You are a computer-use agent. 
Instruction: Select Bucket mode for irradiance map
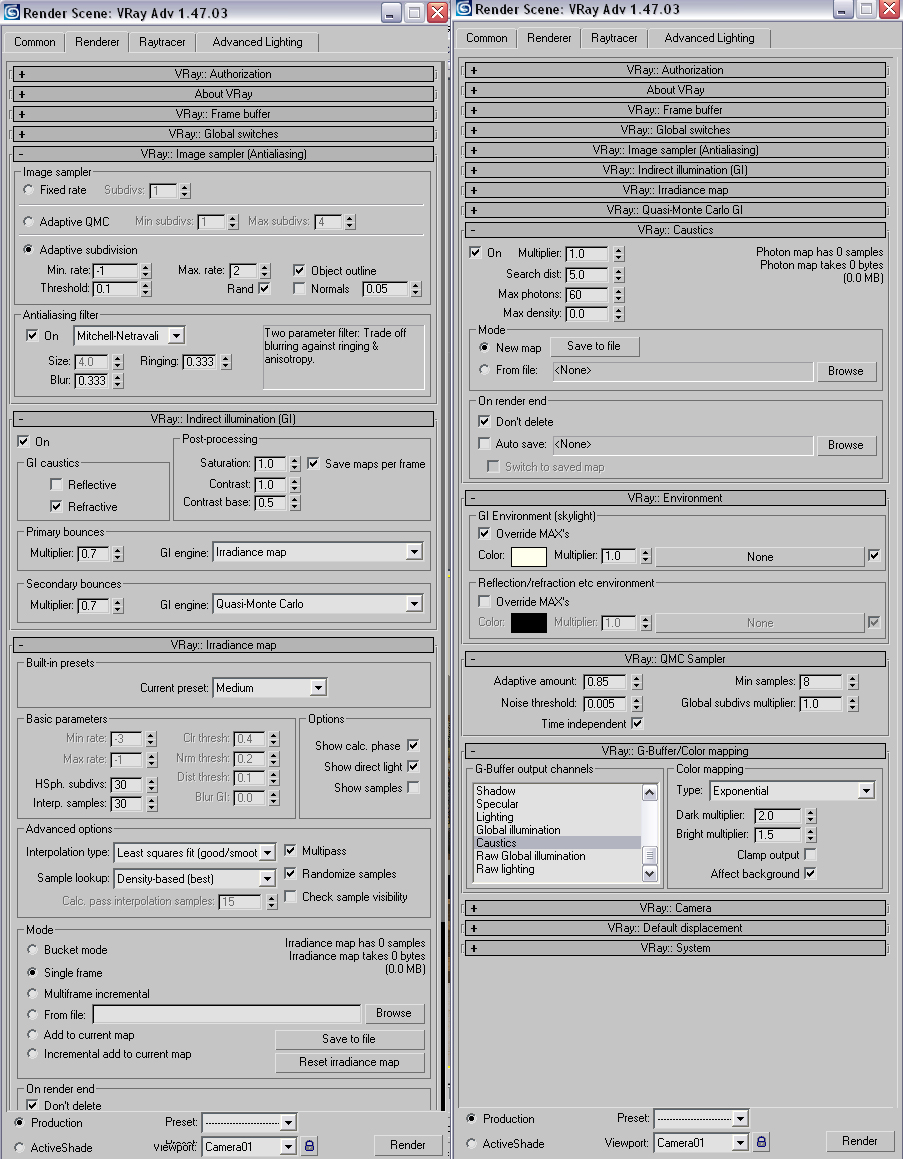[33, 950]
